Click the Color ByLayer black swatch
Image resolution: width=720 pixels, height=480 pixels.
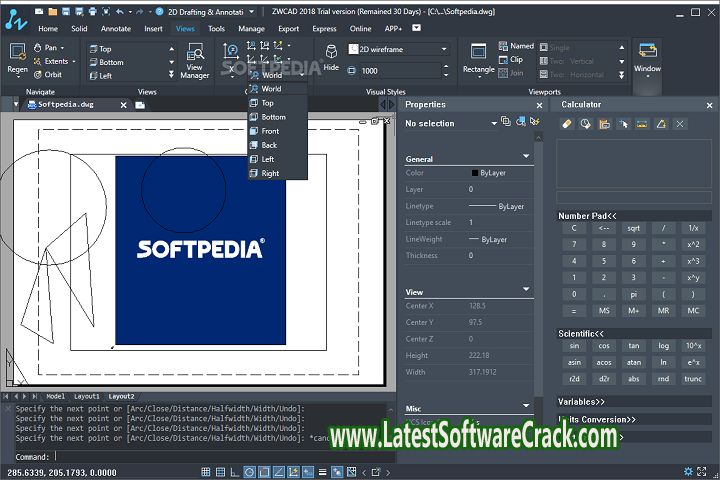pyautogui.click(x=475, y=173)
